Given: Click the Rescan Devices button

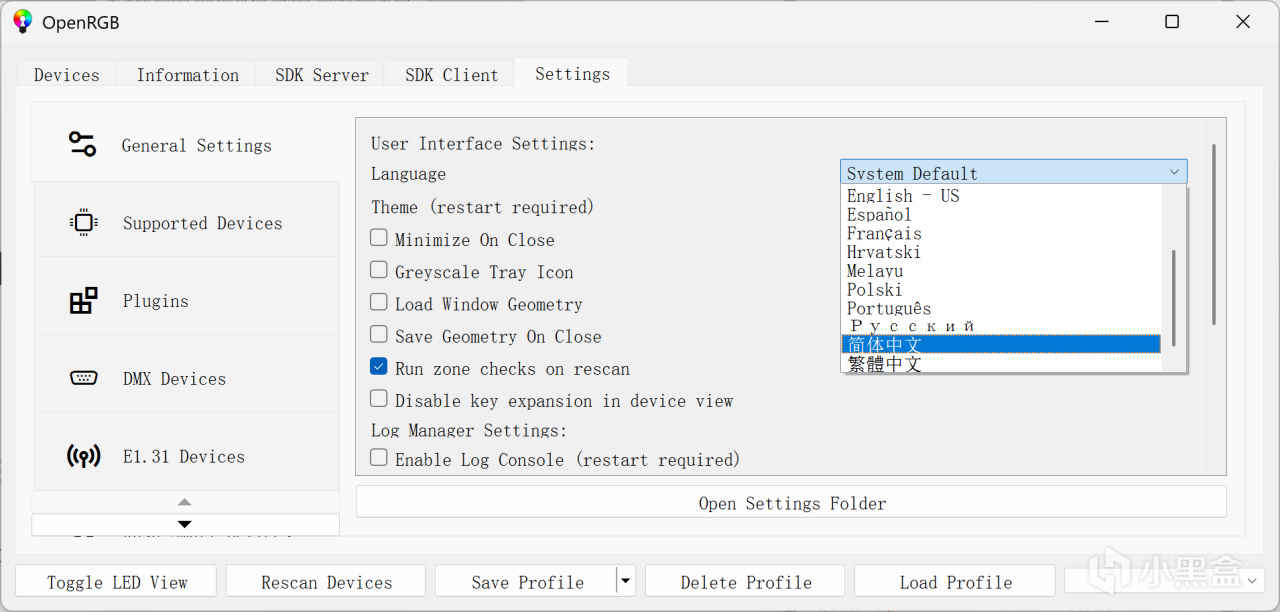Looking at the screenshot, I should point(326,582).
